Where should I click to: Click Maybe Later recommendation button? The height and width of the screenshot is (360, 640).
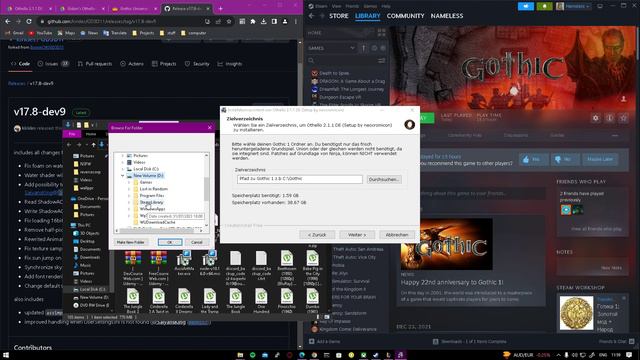point(600,159)
